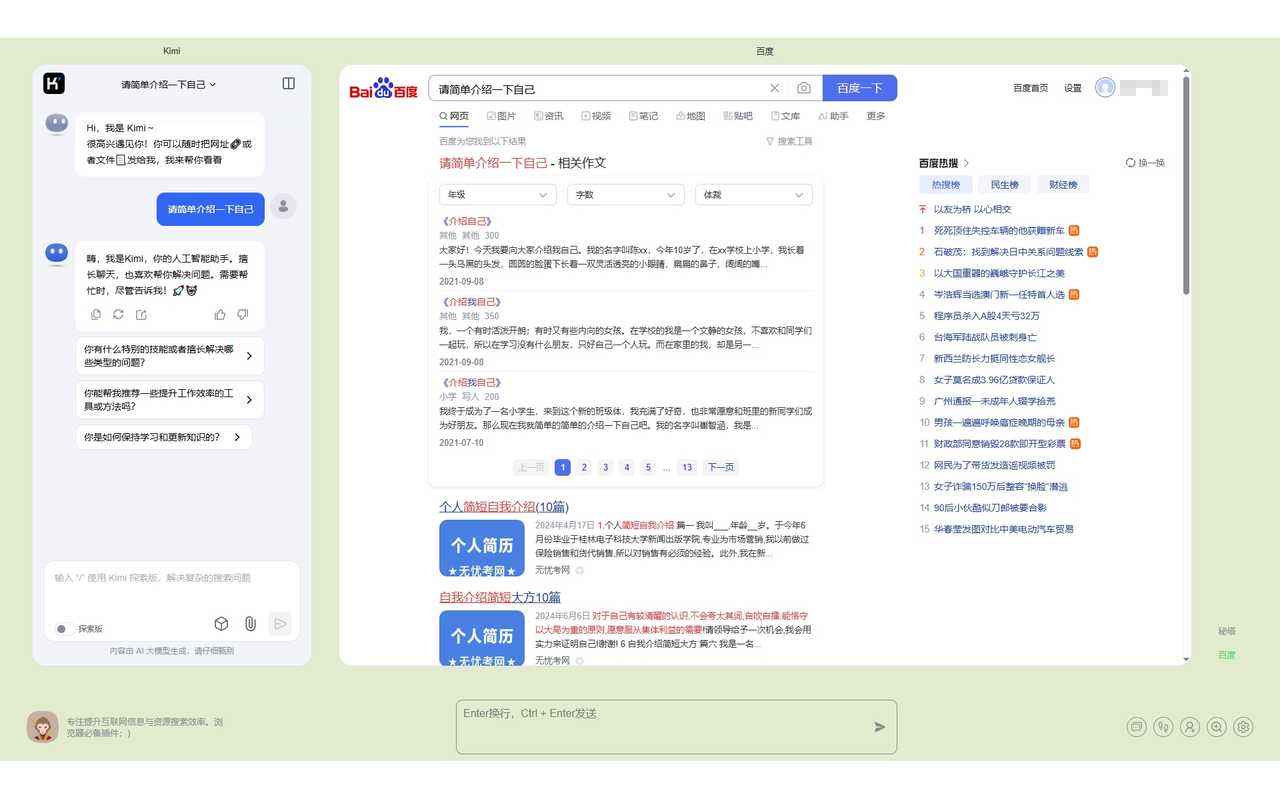Switch to the 图片 tab in Baidu results
The height and width of the screenshot is (800, 1280).
coord(502,115)
